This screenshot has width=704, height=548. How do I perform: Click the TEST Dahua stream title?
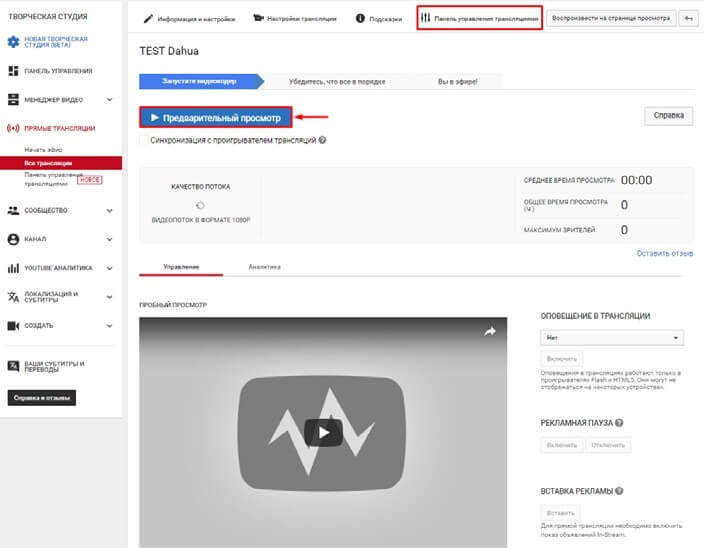[169, 51]
